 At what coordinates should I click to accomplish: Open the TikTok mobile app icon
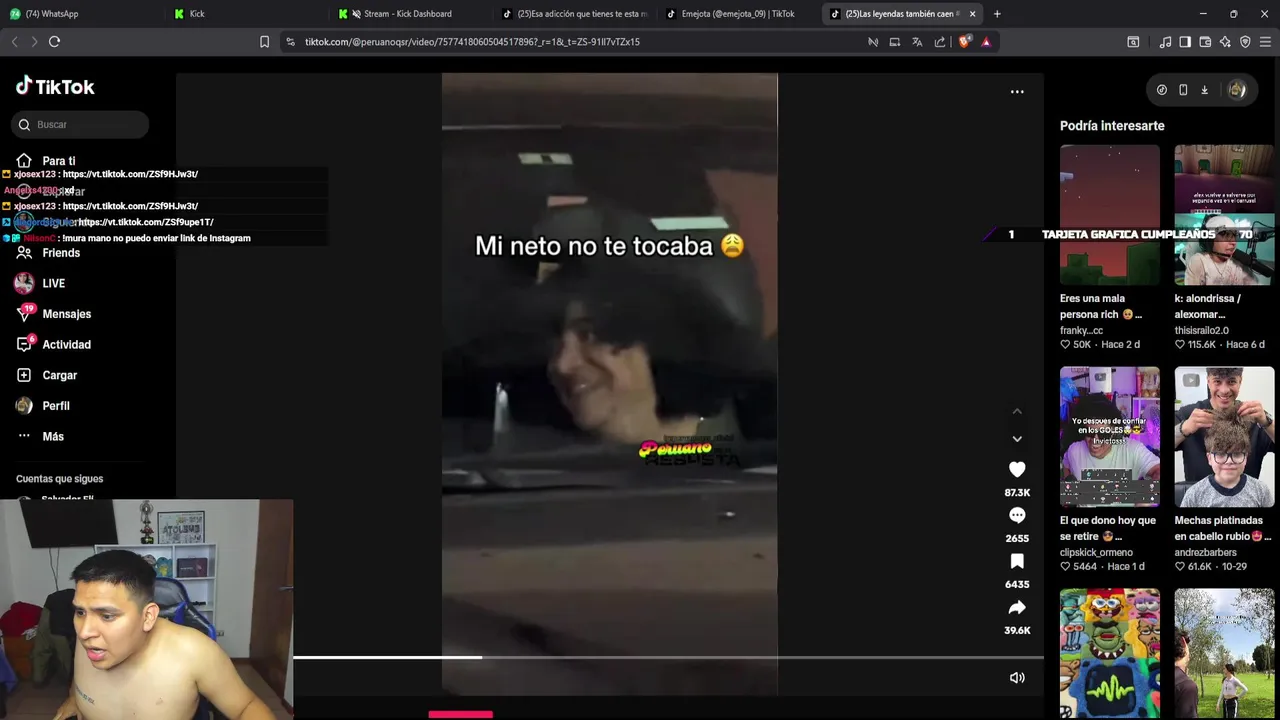(1183, 90)
